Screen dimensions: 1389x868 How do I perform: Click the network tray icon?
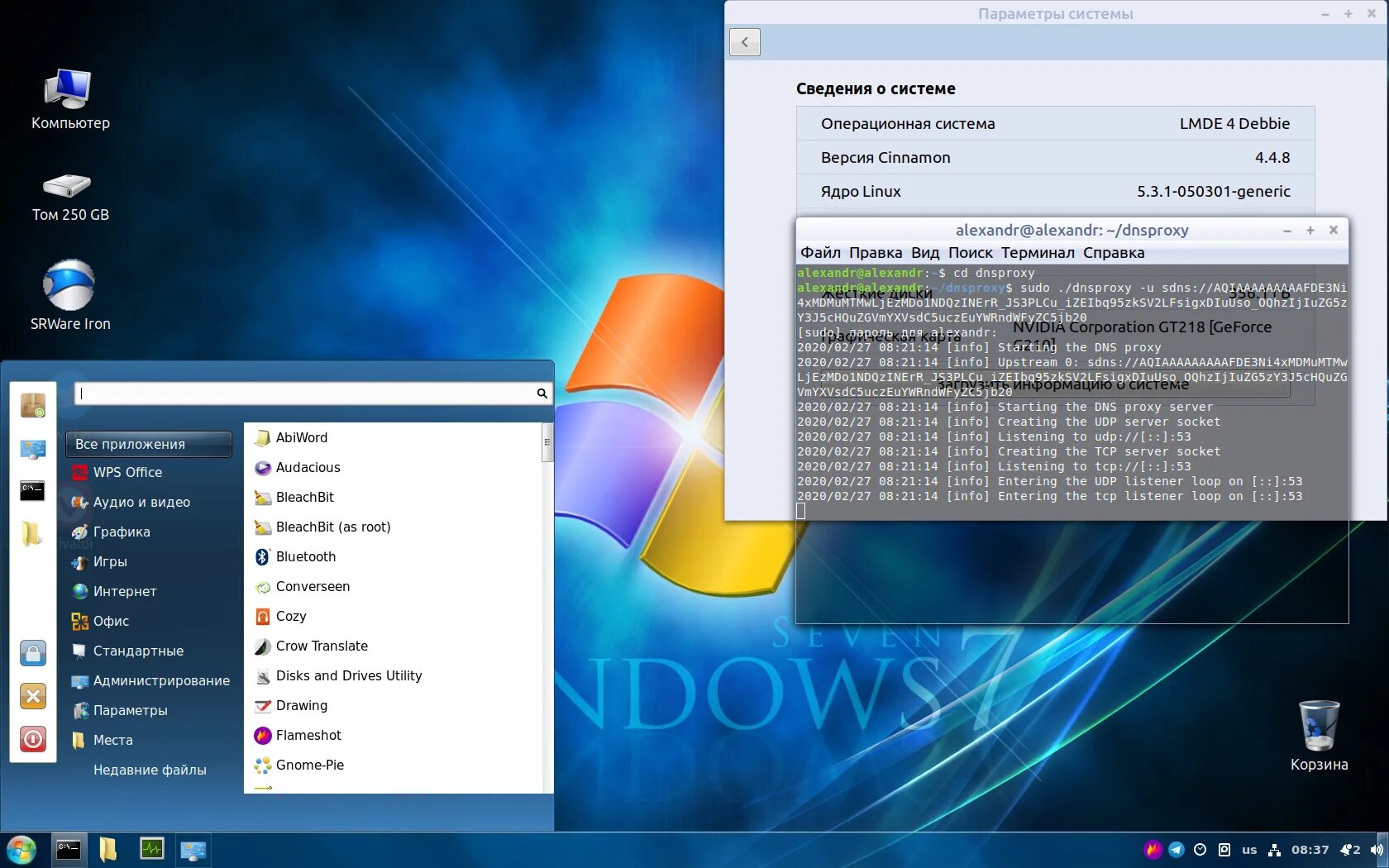1275,850
